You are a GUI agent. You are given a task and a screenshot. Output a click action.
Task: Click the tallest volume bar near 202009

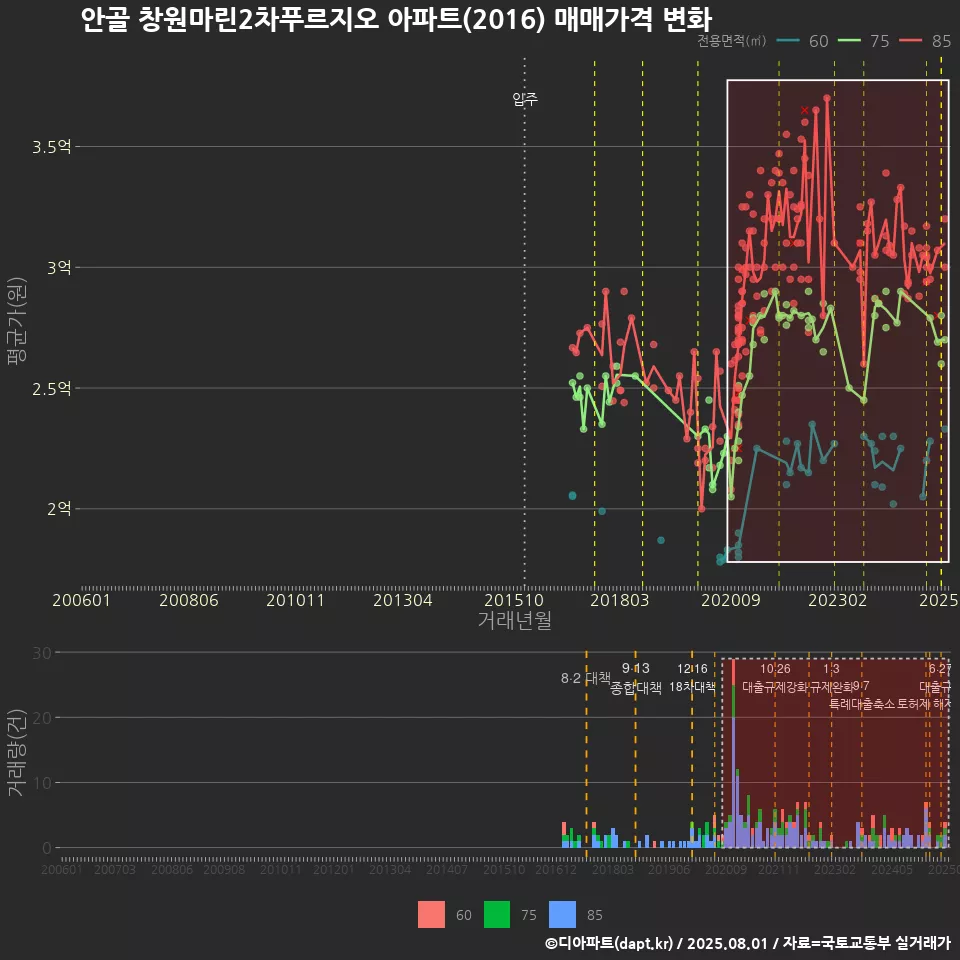pyautogui.click(x=733, y=753)
